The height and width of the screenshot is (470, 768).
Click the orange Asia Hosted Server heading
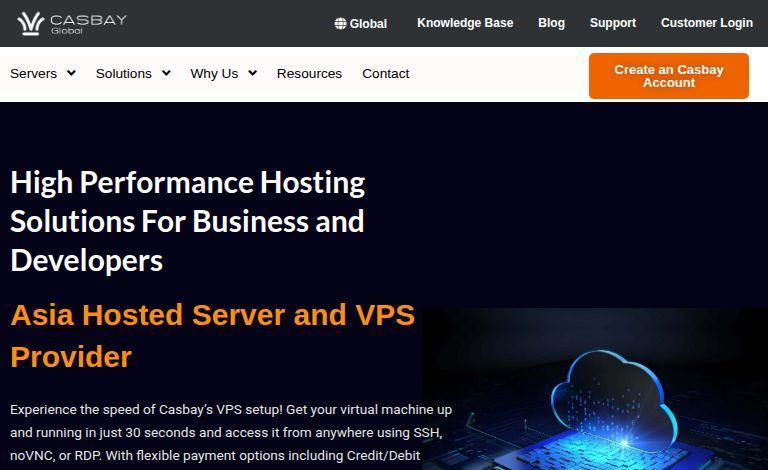click(x=213, y=335)
